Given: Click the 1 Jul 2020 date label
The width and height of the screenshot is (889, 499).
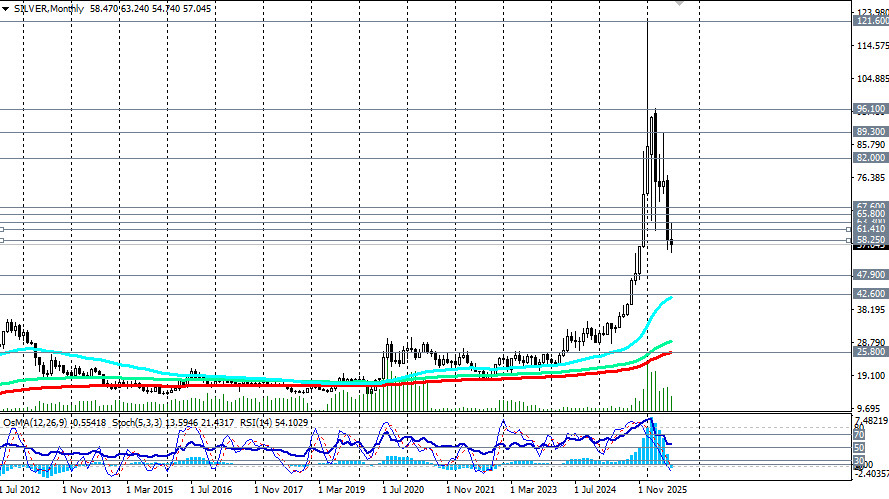Looking at the screenshot, I should coord(403,489).
